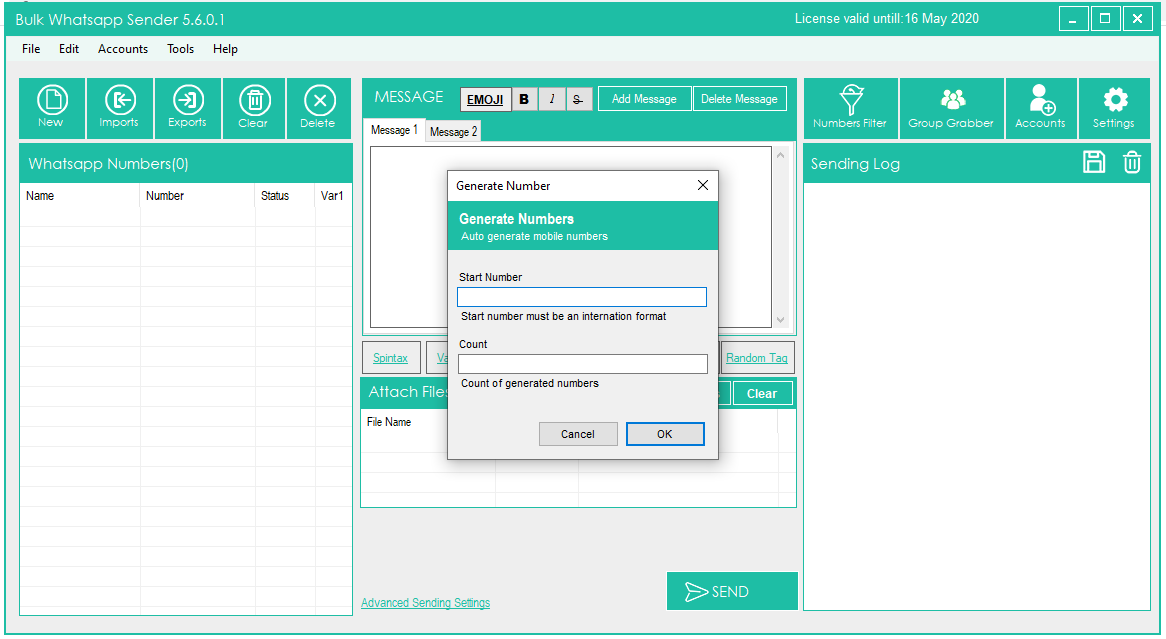The width and height of the screenshot is (1166, 639).
Task: Click the Count input field
Action: coord(582,364)
